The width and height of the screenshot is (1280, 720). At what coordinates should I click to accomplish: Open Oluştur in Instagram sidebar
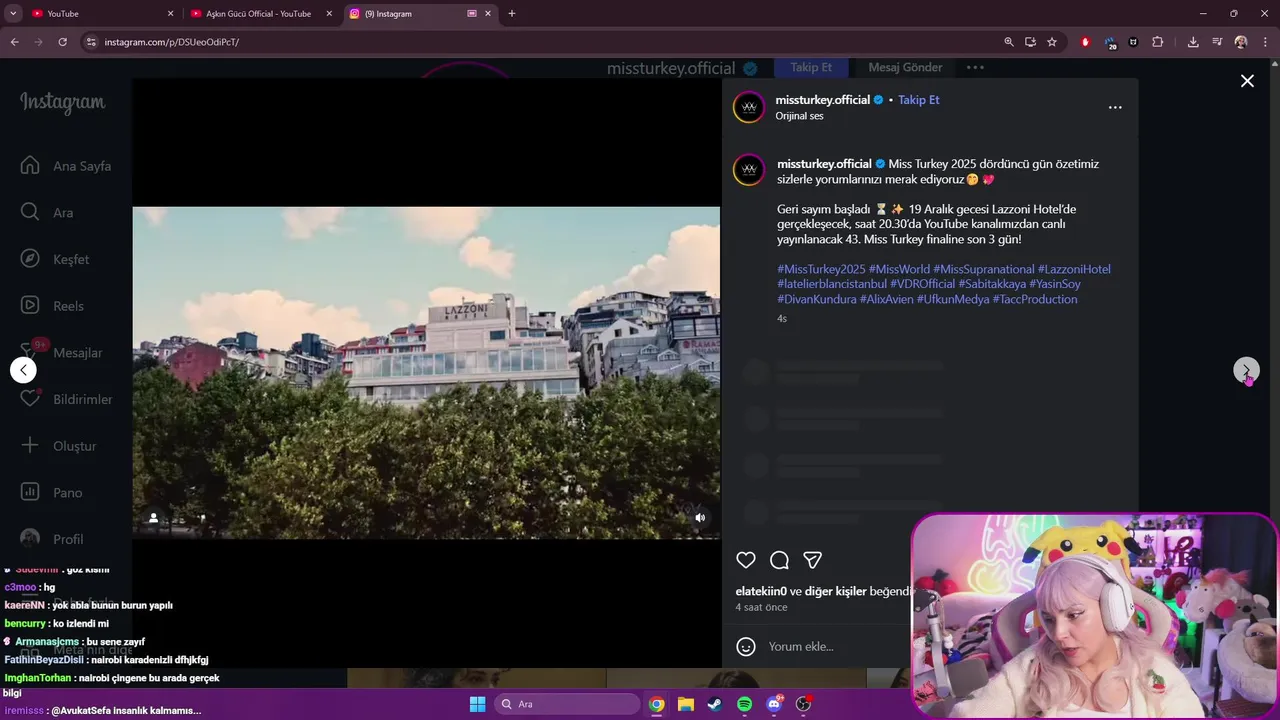click(x=58, y=446)
